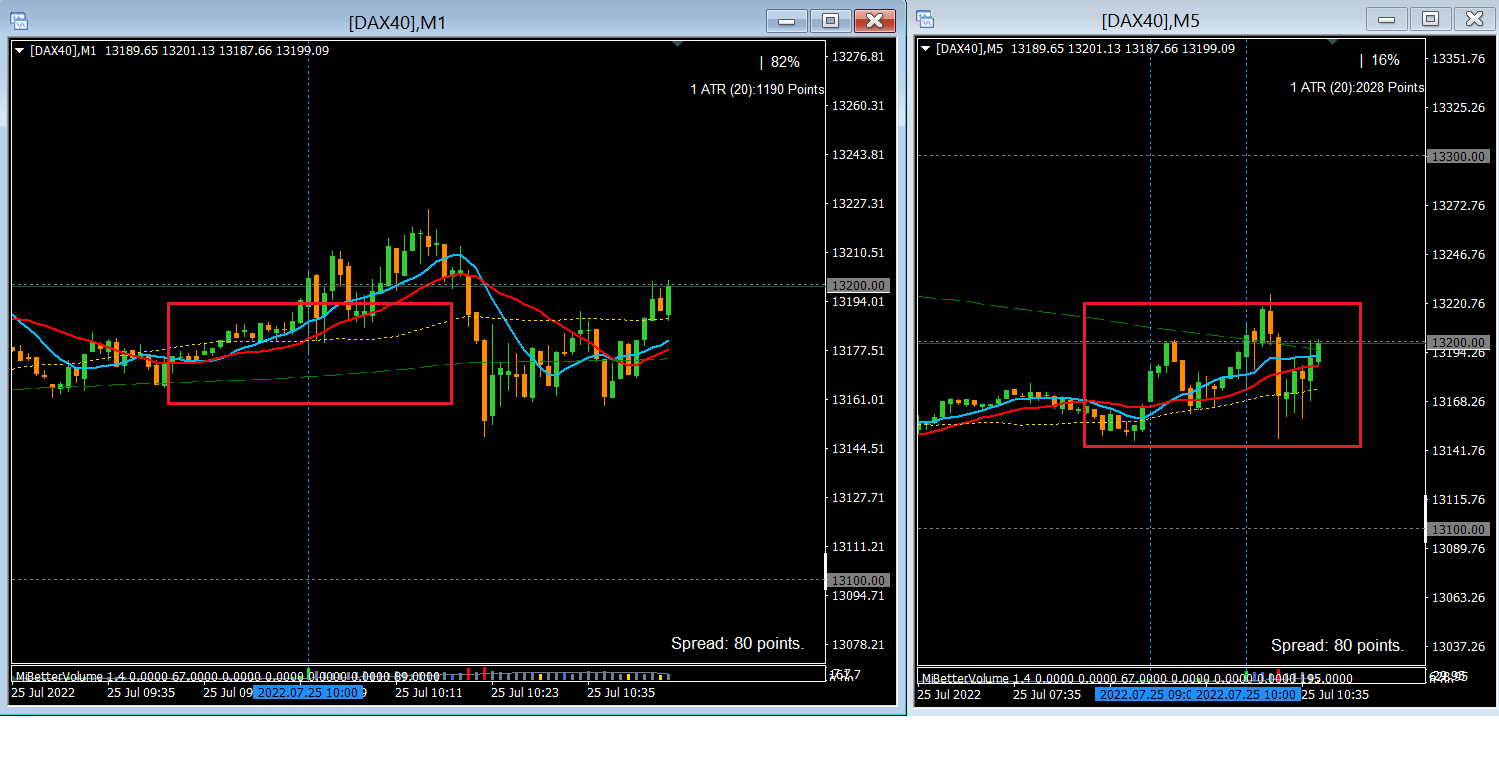
Task: Click the 13168.26 price on the M5 scale
Action: point(1458,402)
